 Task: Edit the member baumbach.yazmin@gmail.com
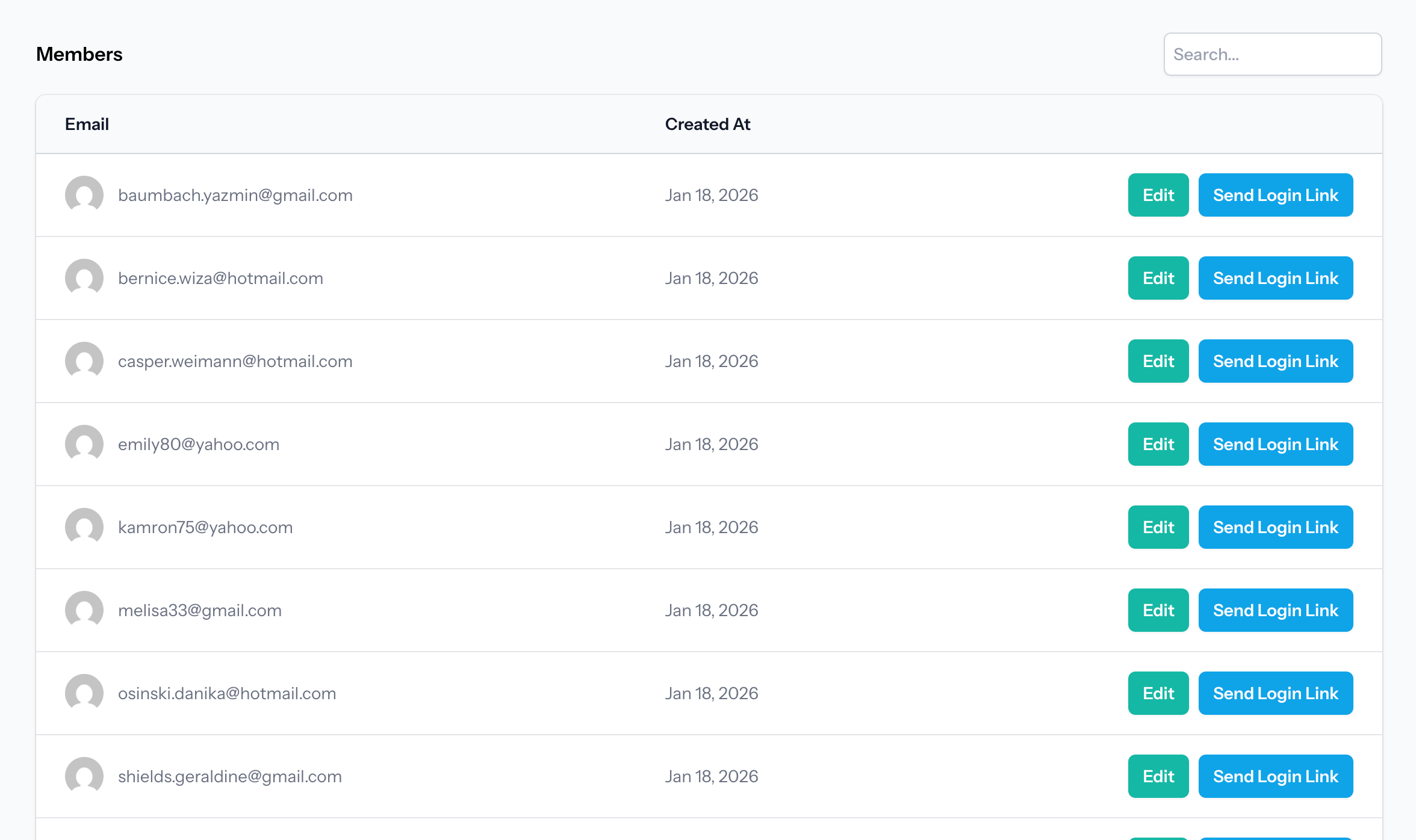(1158, 195)
